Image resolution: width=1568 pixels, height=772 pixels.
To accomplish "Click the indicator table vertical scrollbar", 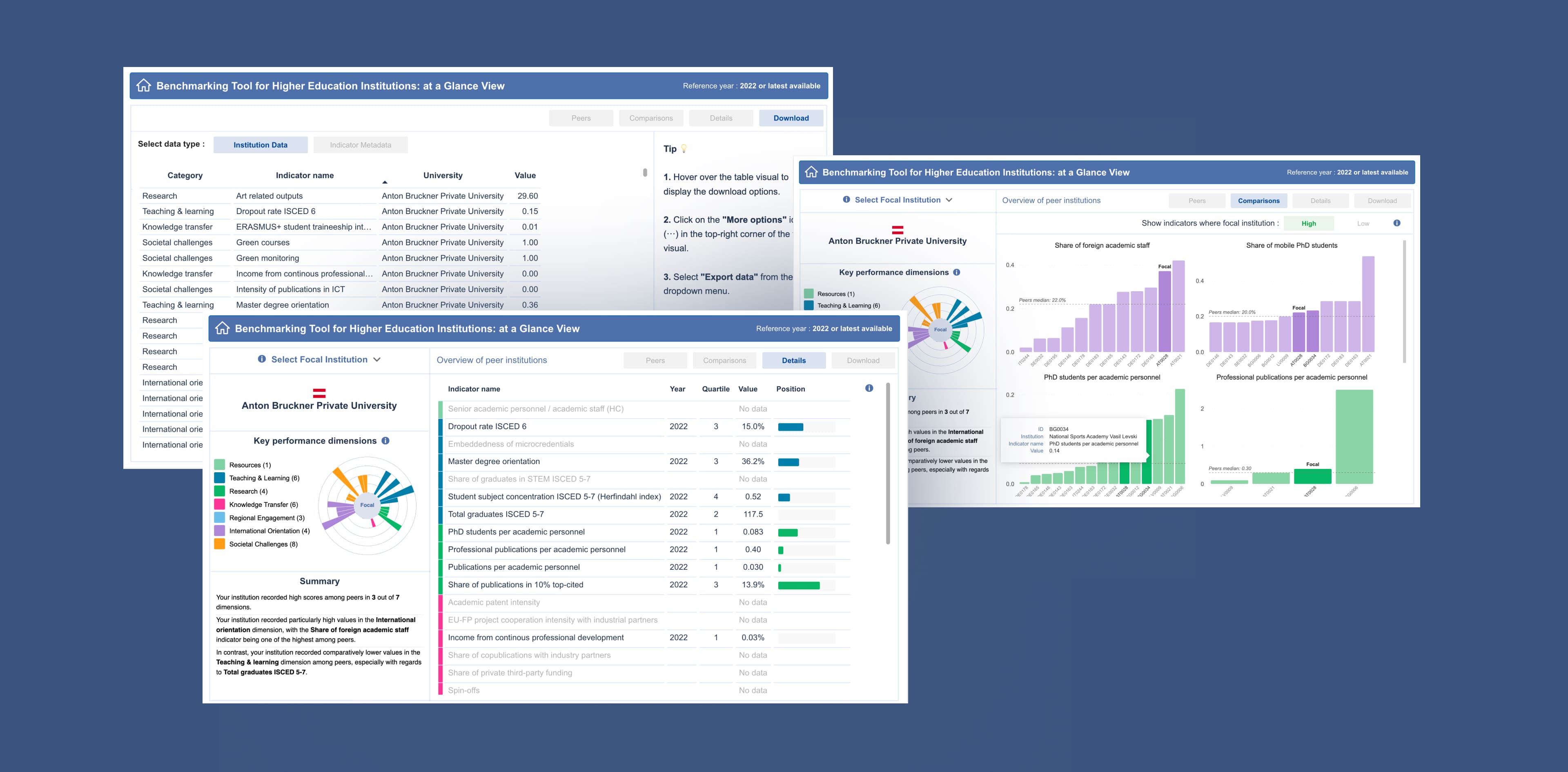I will coord(887,463).
